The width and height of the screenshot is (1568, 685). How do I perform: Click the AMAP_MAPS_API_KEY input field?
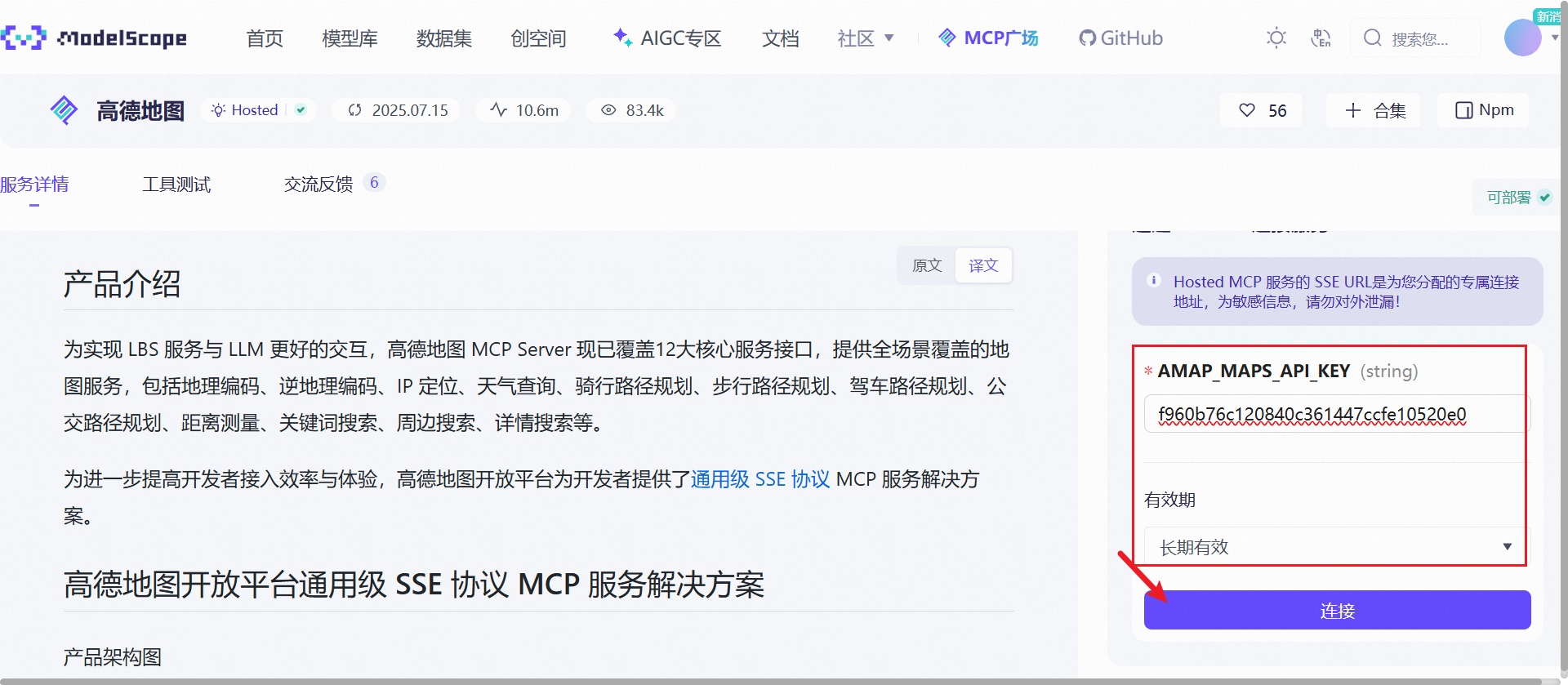(x=1336, y=414)
